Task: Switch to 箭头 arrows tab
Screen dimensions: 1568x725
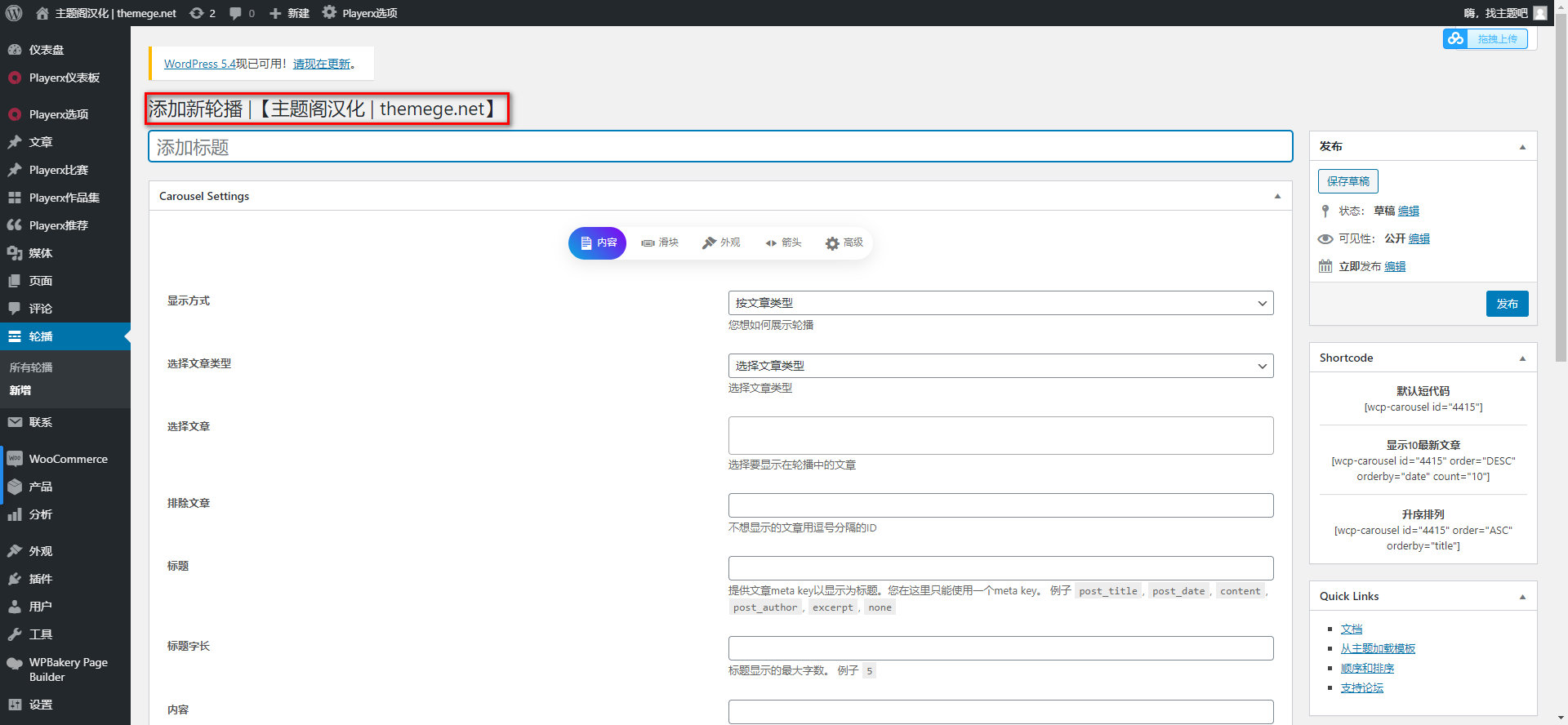Action: (783, 243)
